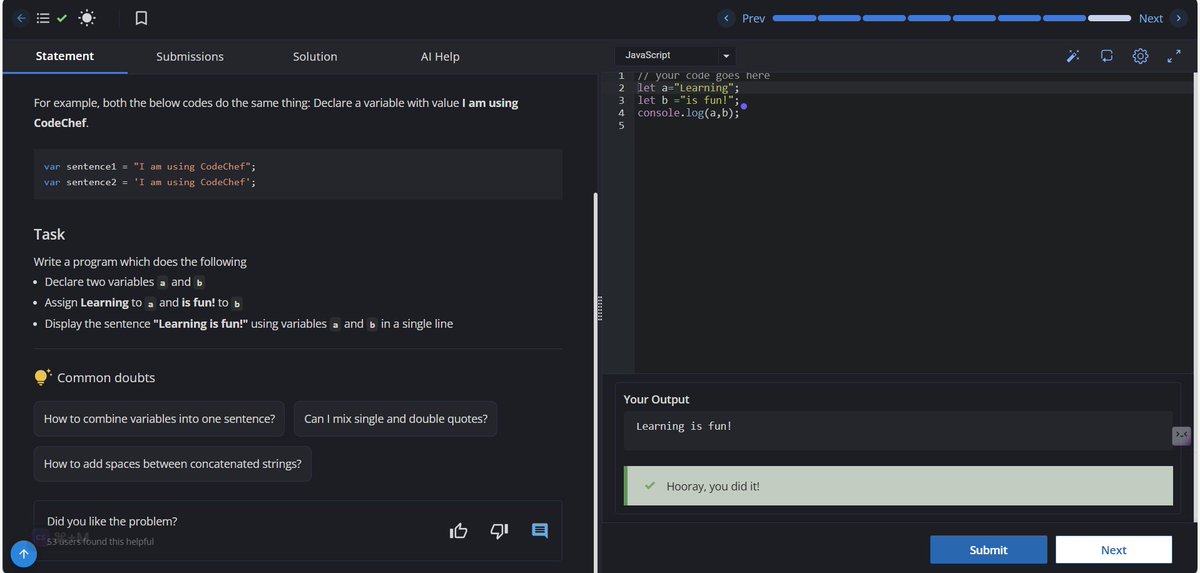Click the 'Next' label at top right
The width and height of the screenshot is (1200, 573).
pyautogui.click(x=1151, y=18)
